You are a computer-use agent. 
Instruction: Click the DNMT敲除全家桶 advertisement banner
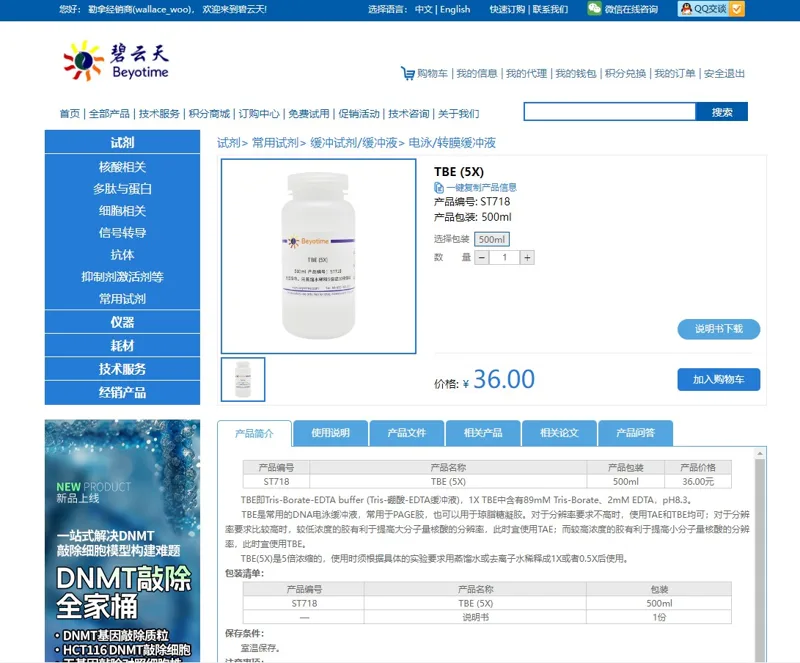pos(122,541)
